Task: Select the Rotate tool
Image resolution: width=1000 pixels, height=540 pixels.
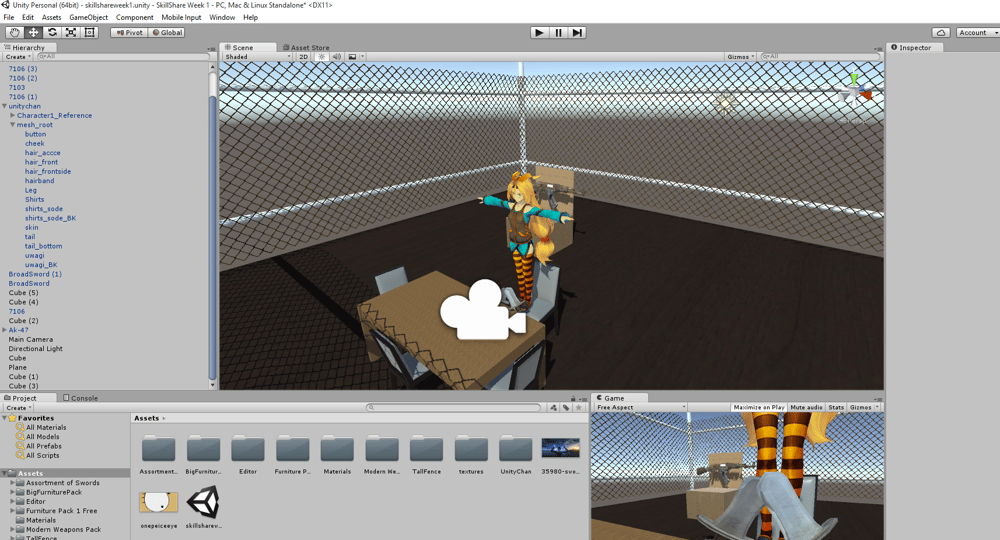Action: pos(52,33)
